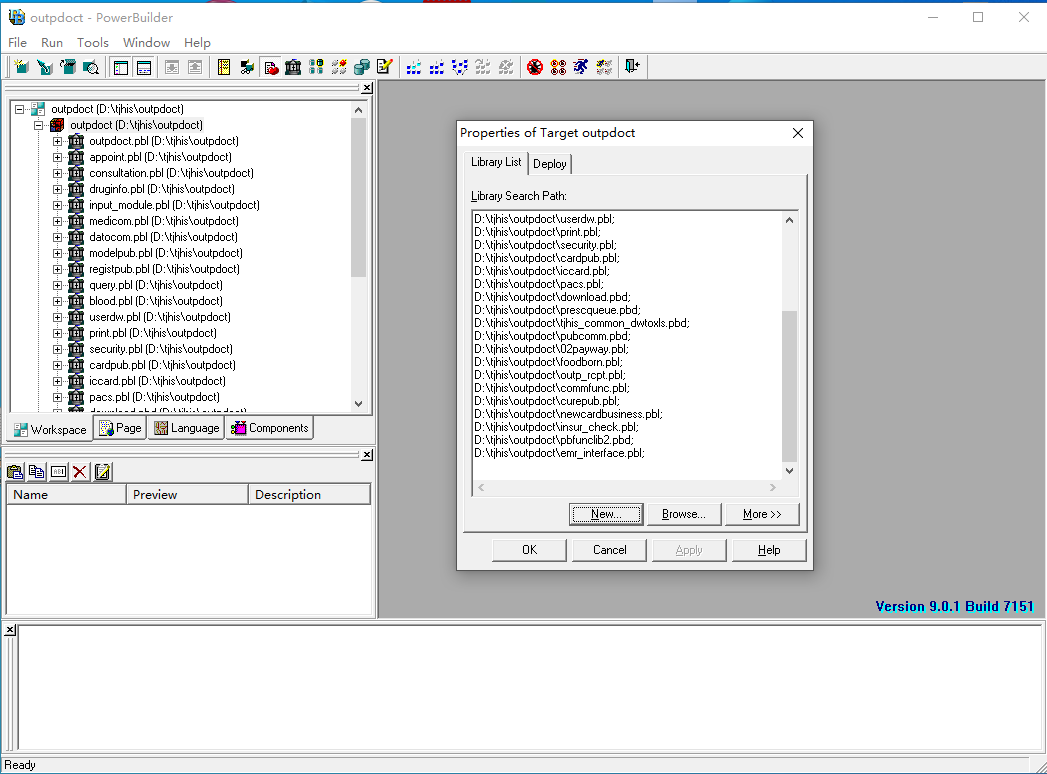Click the system tree scrollbar down arrow
This screenshot has height=774, width=1047.
coord(359,403)
